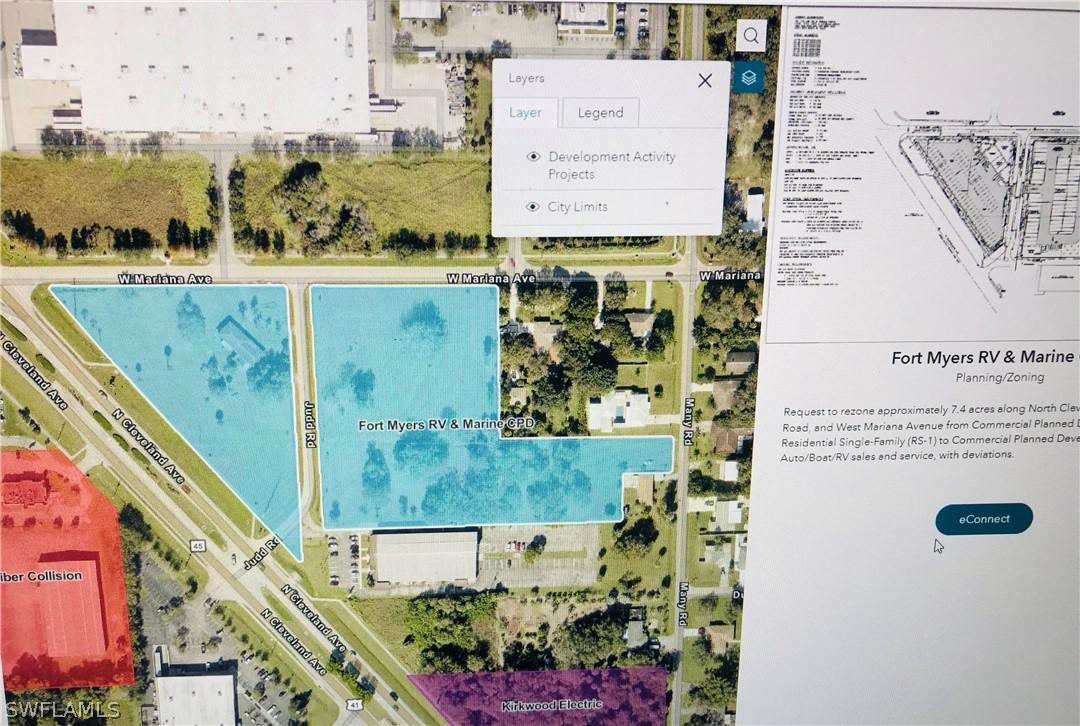Click the eConnect button
The width and height of the screenshot is (1080, 726).
(983, 518)
